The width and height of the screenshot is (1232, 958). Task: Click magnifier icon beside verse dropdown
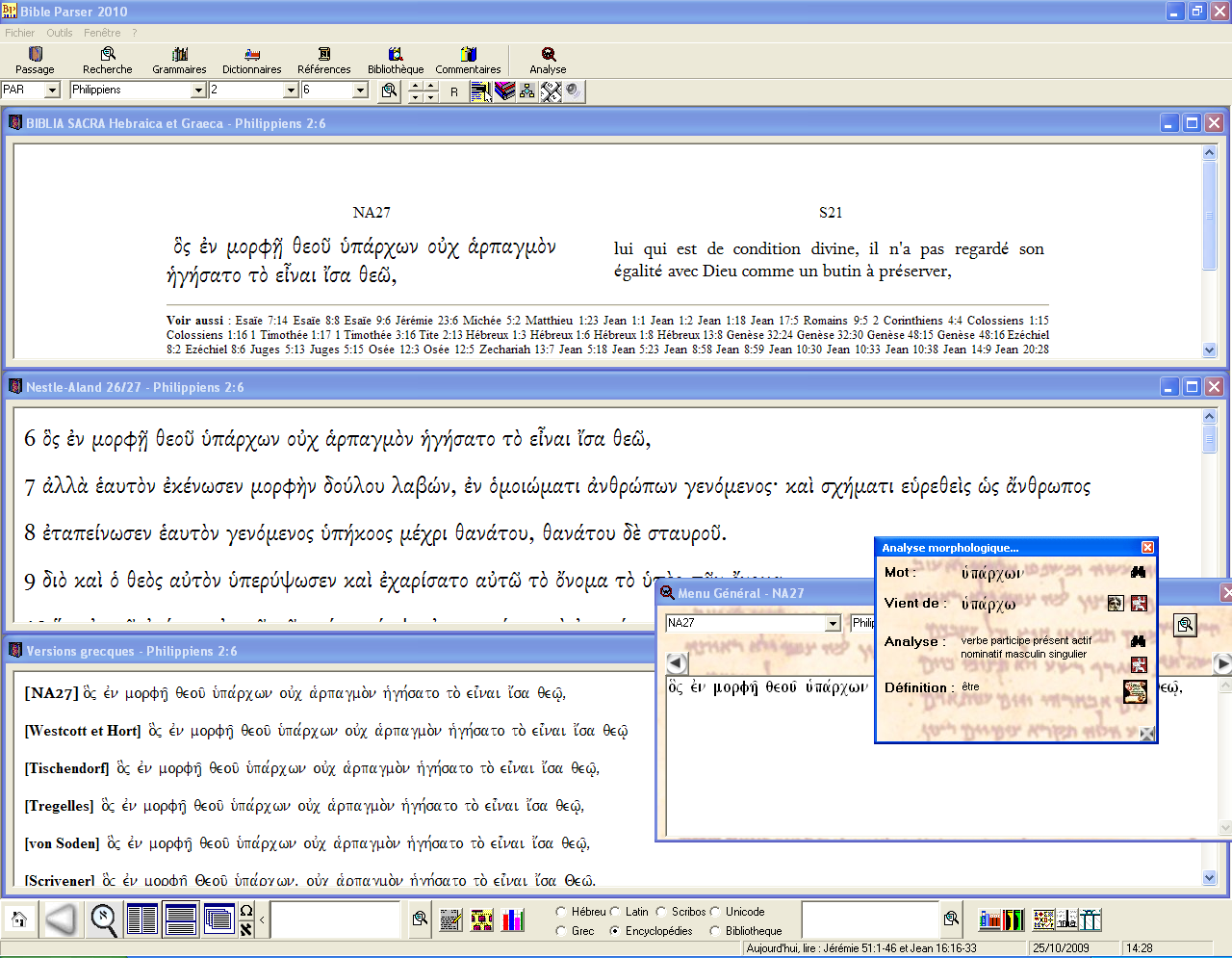tap(389, 91)
